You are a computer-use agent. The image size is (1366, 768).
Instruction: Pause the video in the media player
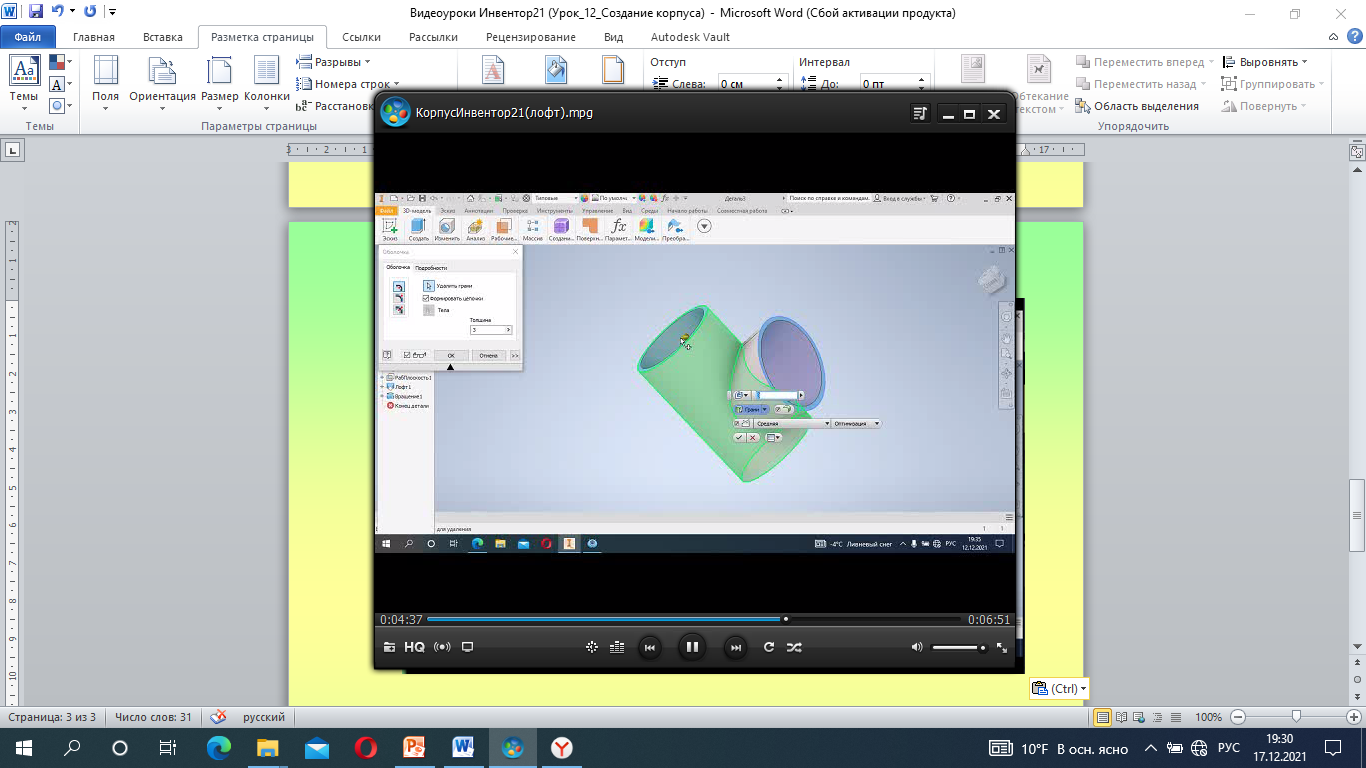(691, 647)
